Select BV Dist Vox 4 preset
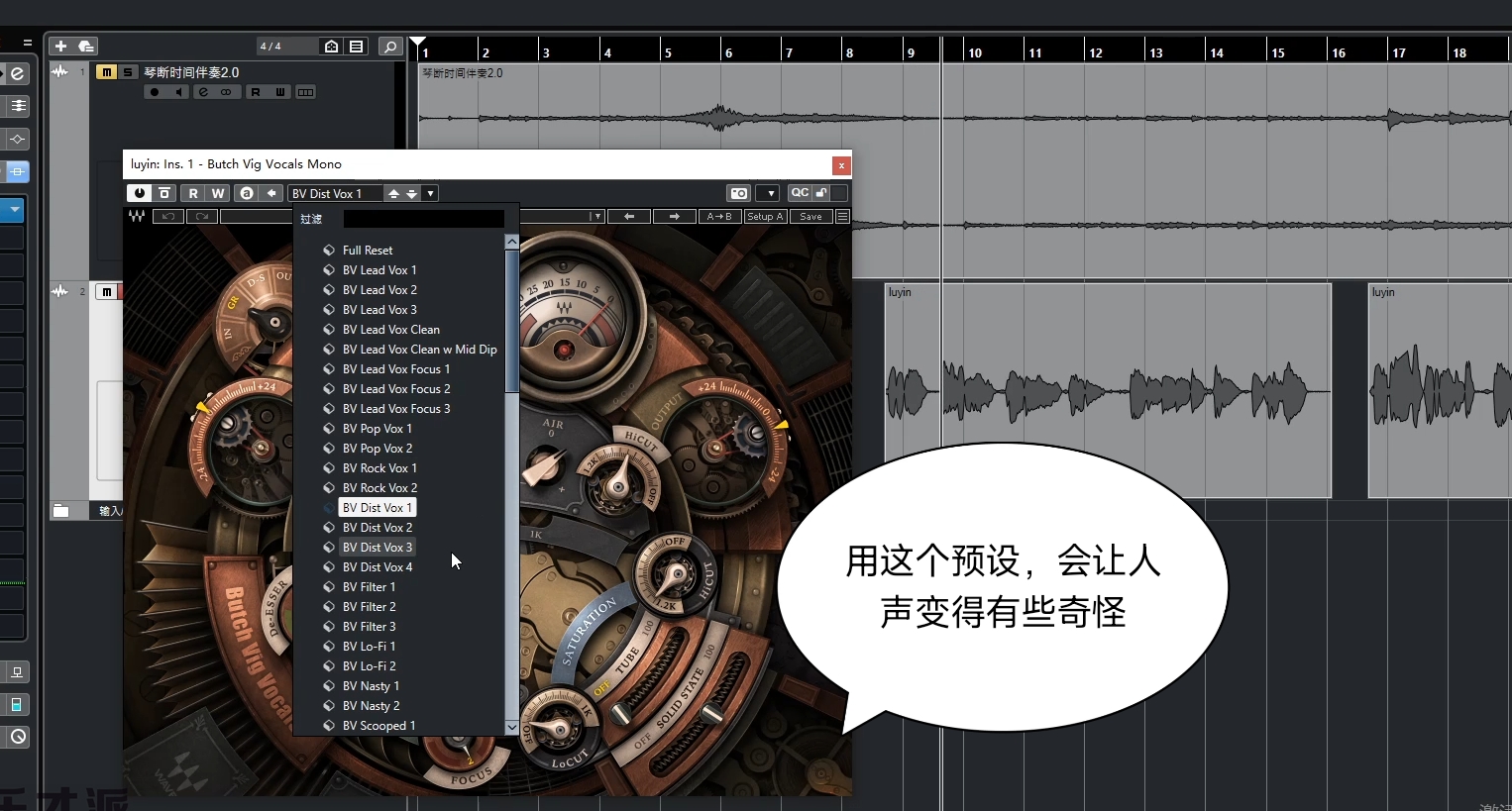This screenshot has width=1512, height=811. pyautogui.click(x=378, y=567)
